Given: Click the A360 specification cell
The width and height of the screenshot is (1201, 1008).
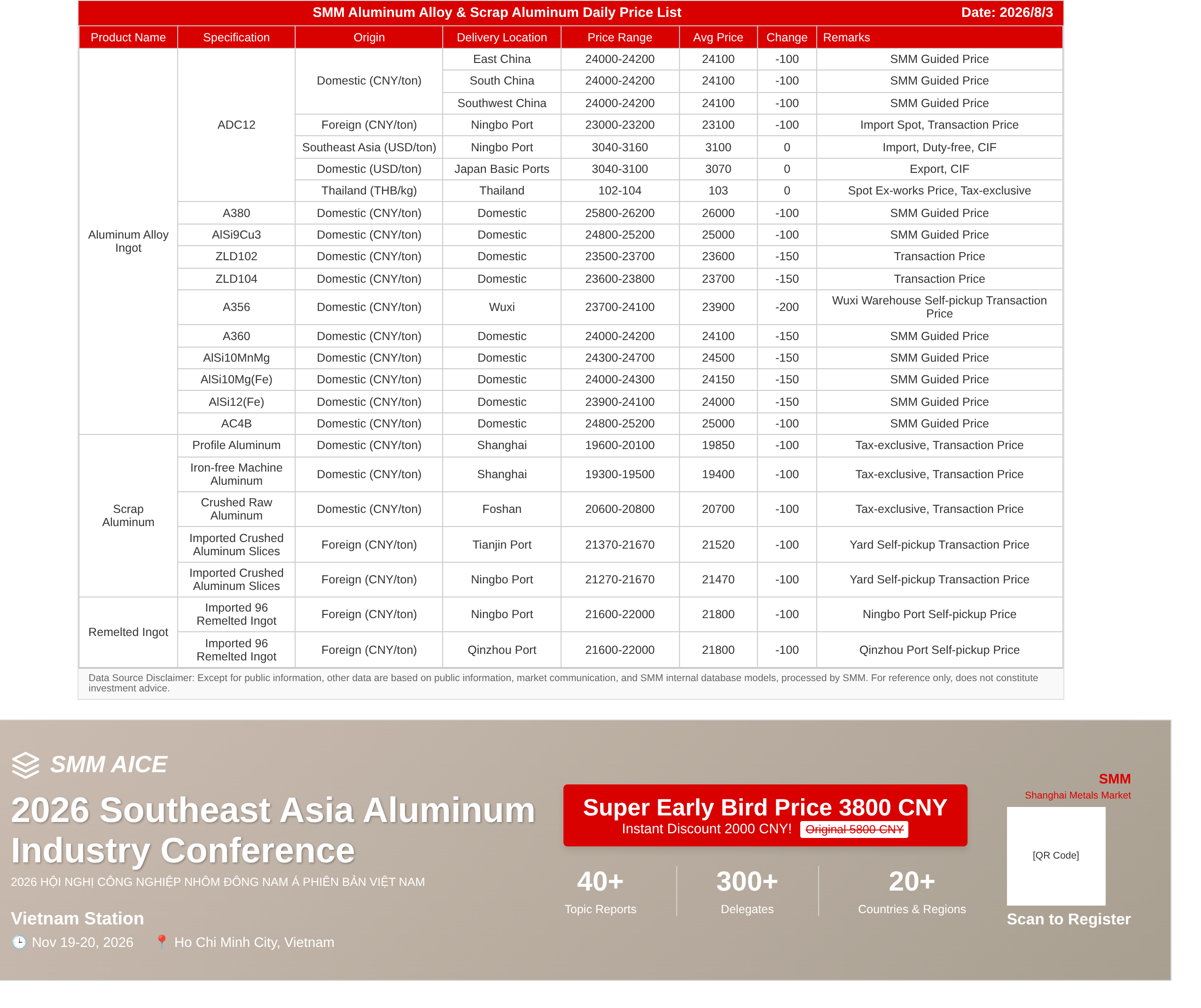Looking at the screenshot, I should (x=236, y=336).
